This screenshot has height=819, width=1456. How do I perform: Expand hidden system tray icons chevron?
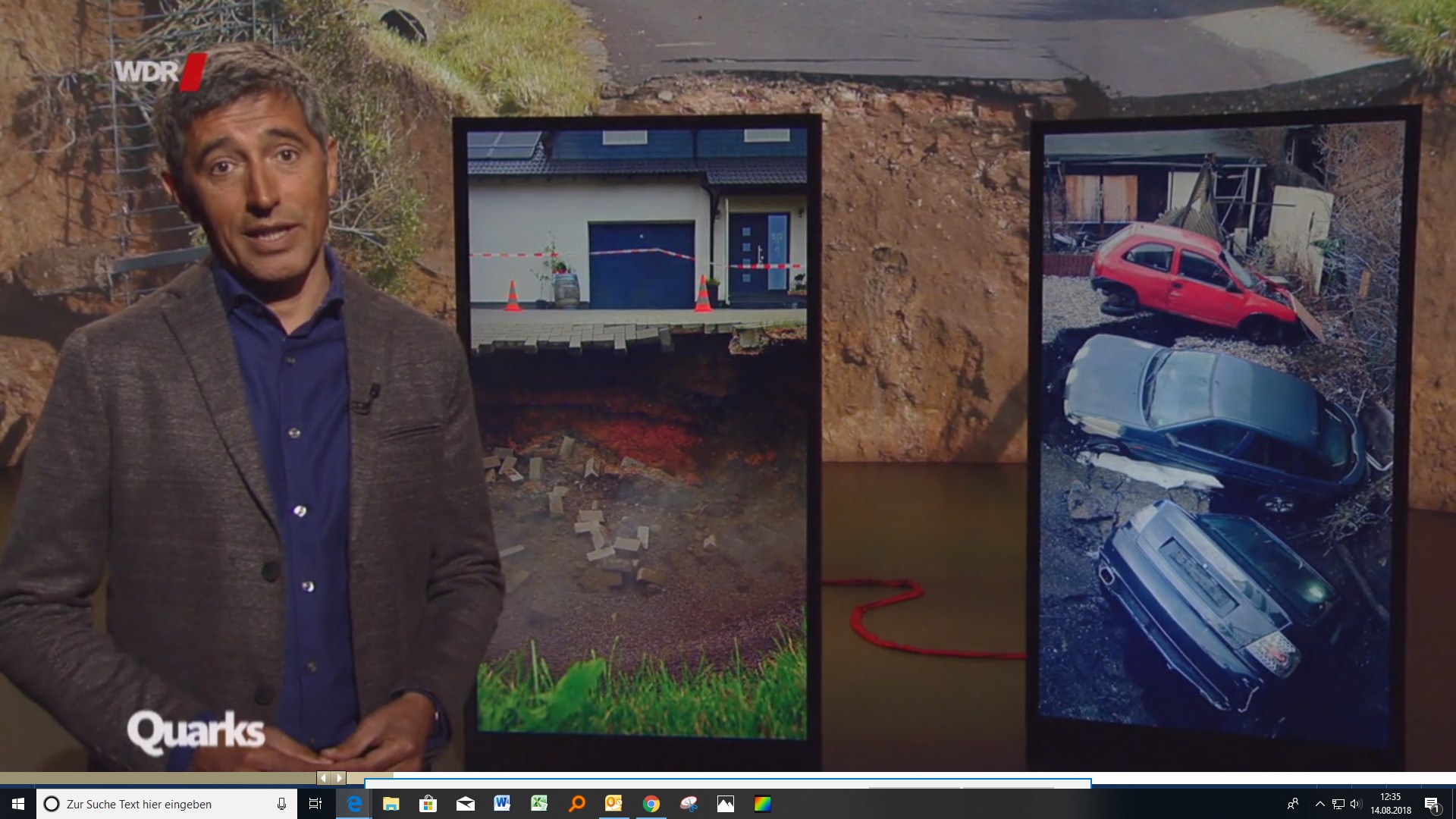click(x=1320, y=804)
